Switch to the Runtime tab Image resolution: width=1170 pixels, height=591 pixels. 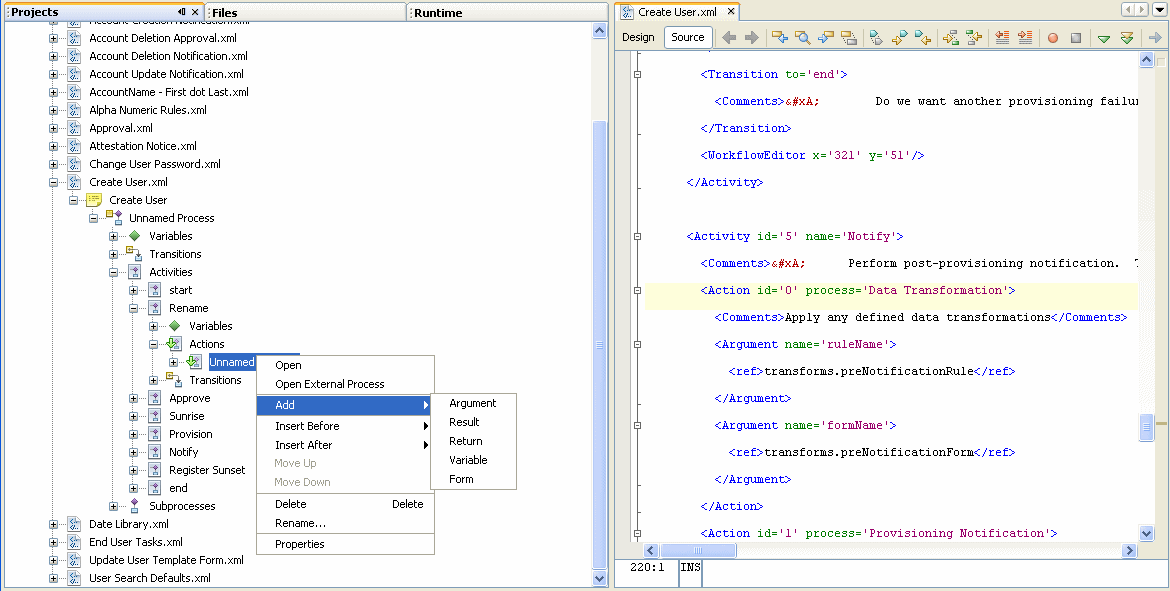507,12
